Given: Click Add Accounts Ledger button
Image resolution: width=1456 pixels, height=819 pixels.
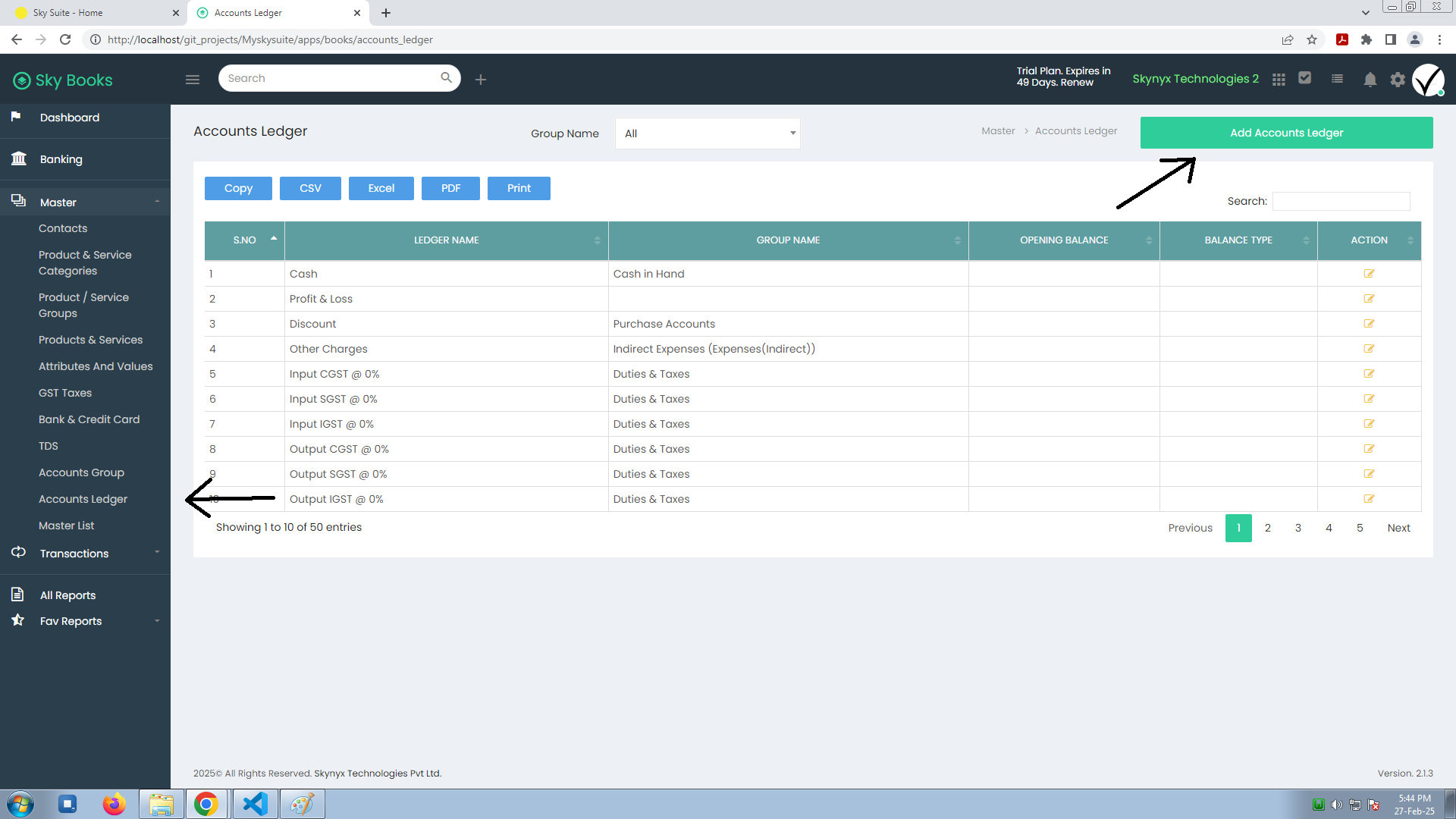Looking at the screenshot, I should [1286, 133].
